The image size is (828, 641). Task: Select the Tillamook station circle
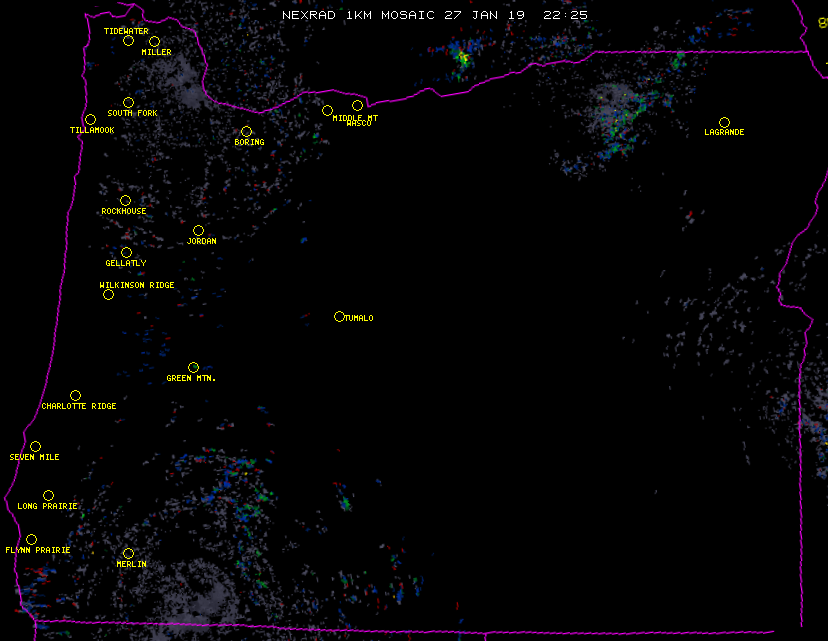coord(90,120)
